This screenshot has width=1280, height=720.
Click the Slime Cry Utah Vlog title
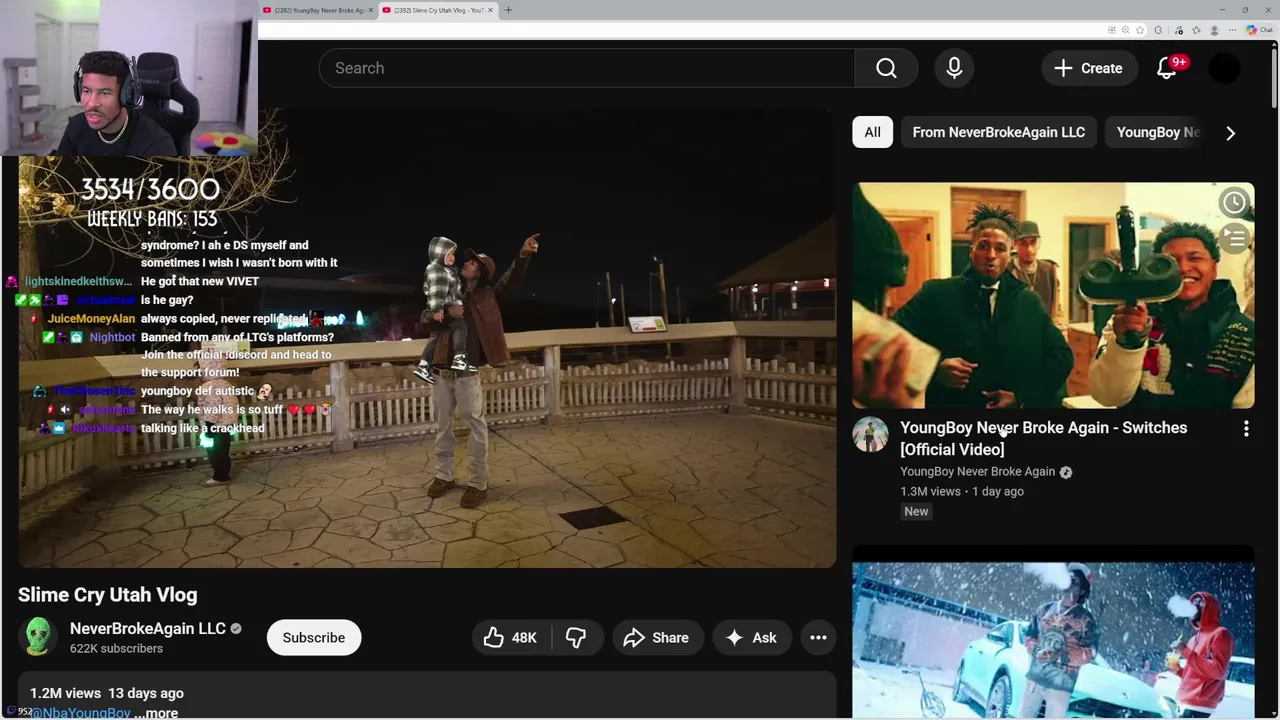[107, 594]
